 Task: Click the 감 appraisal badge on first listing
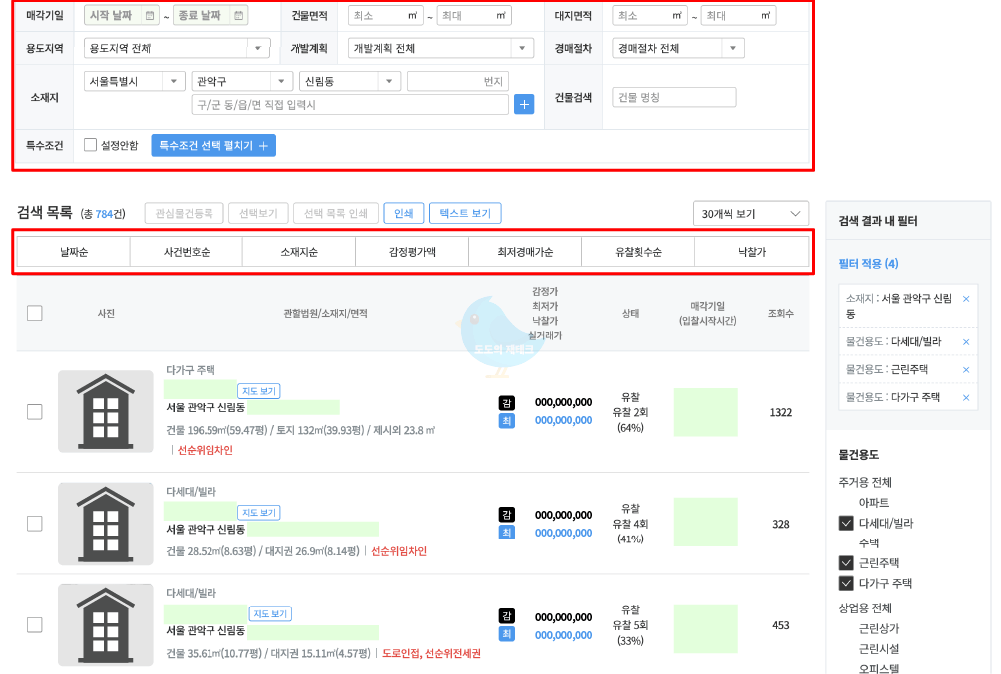(506, 402)
